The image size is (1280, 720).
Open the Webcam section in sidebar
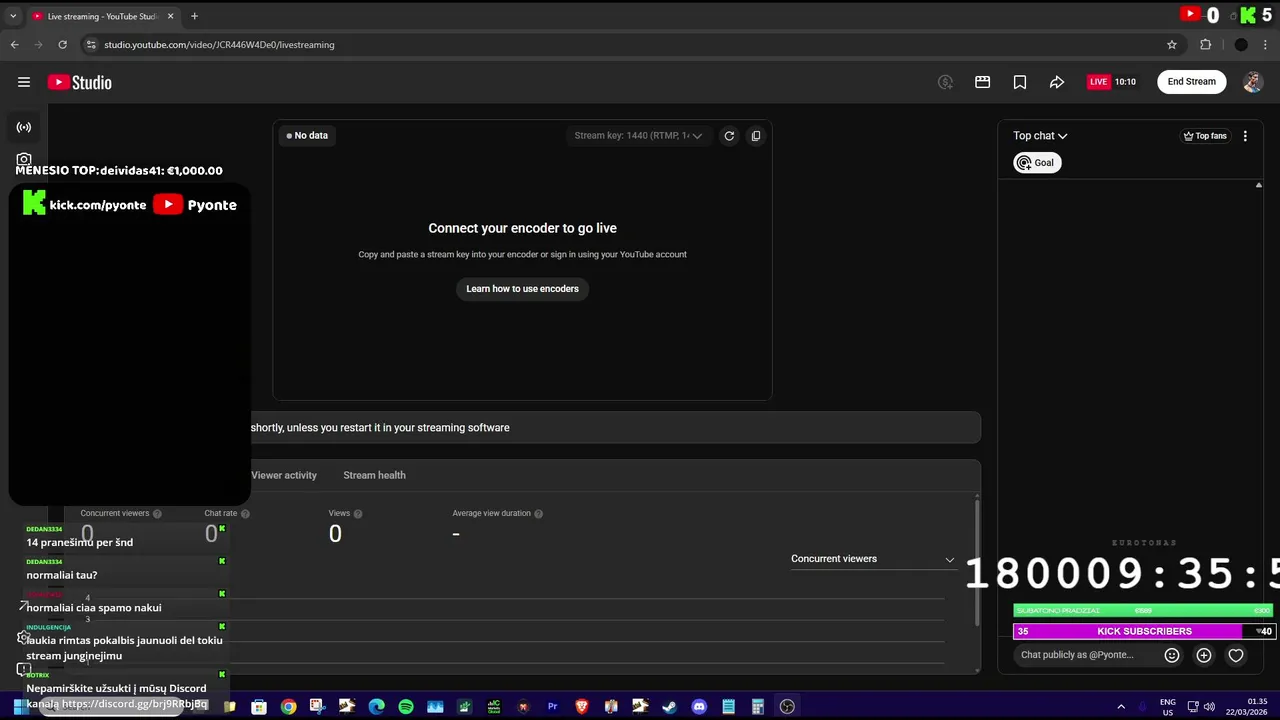(x=24, y=159)
